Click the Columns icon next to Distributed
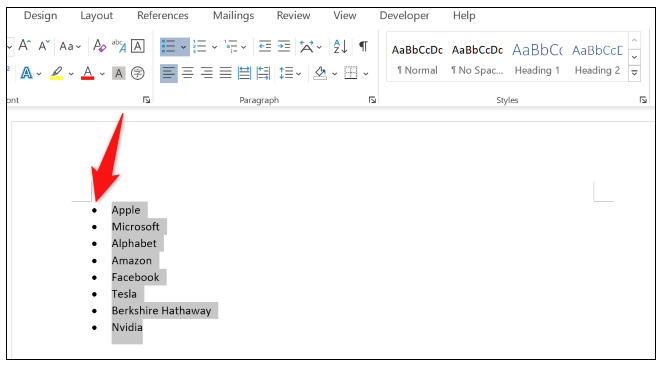 (x=263, y=73)
